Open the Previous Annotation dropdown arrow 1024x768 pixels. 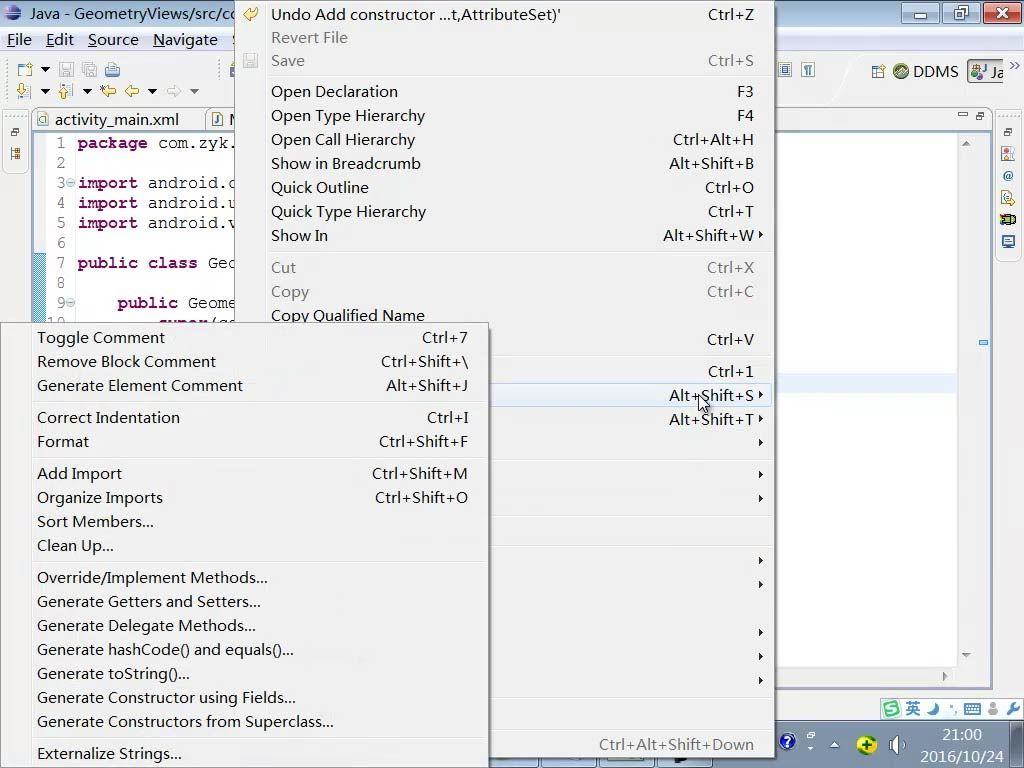[87, 91]
